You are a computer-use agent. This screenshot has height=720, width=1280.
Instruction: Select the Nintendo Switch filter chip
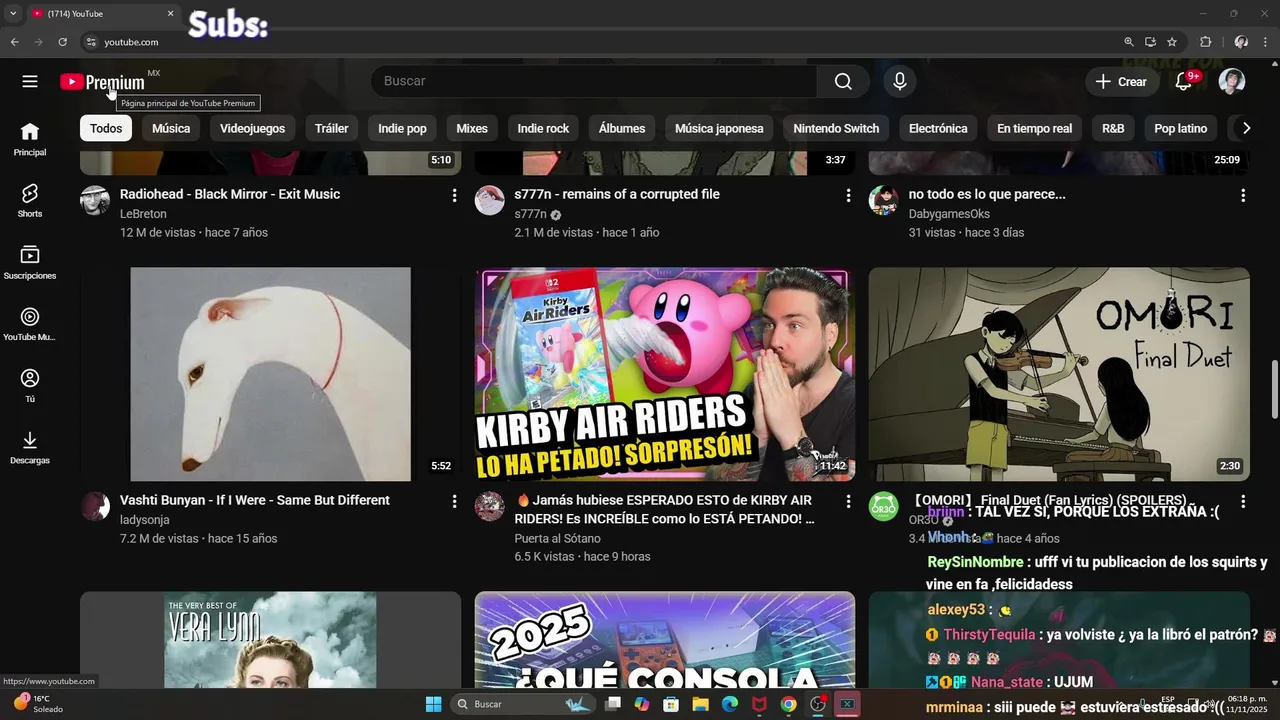(836, 128)
